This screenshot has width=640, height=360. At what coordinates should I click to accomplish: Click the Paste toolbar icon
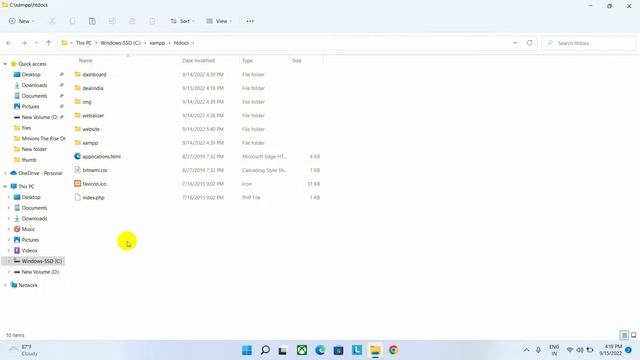click(x=92, y=21)
